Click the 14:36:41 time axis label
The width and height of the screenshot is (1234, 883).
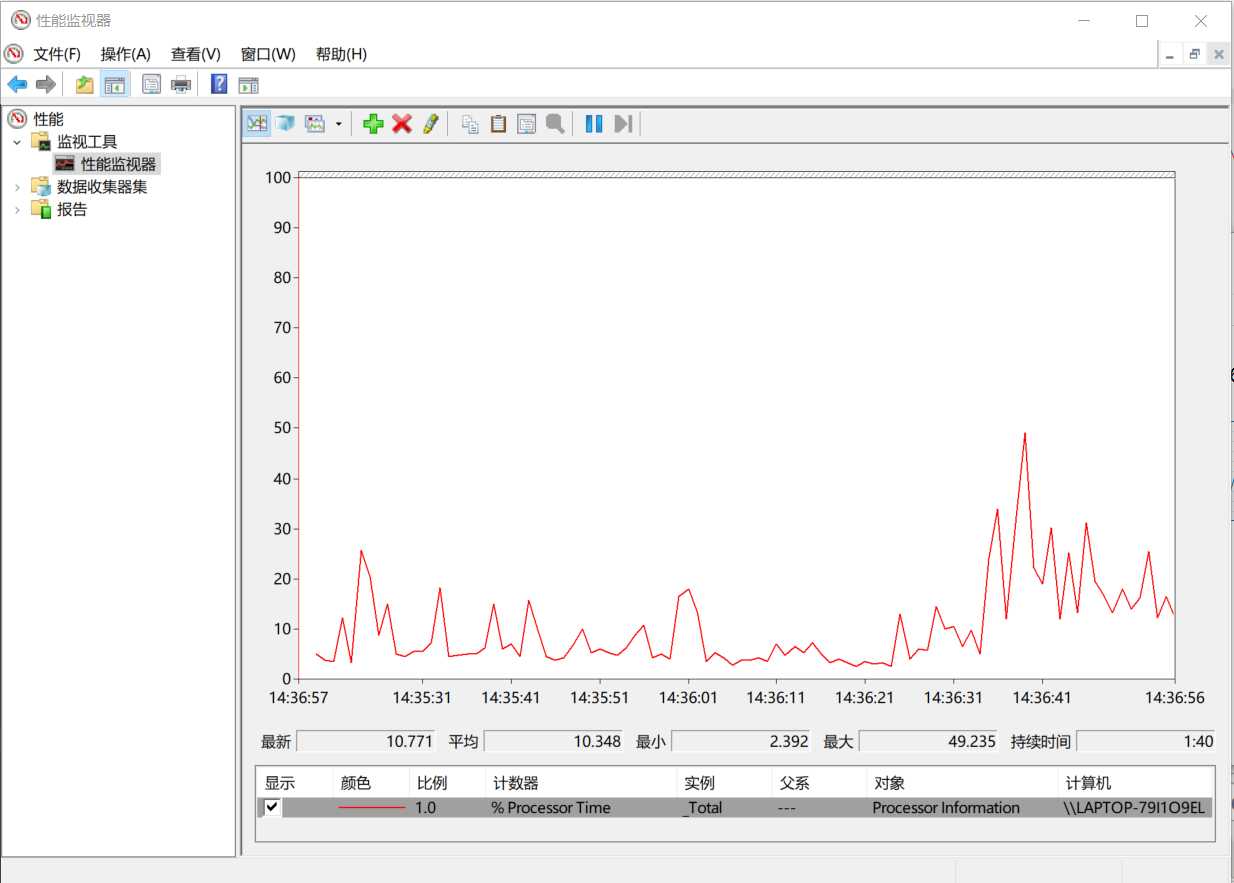click(1042, 697)
